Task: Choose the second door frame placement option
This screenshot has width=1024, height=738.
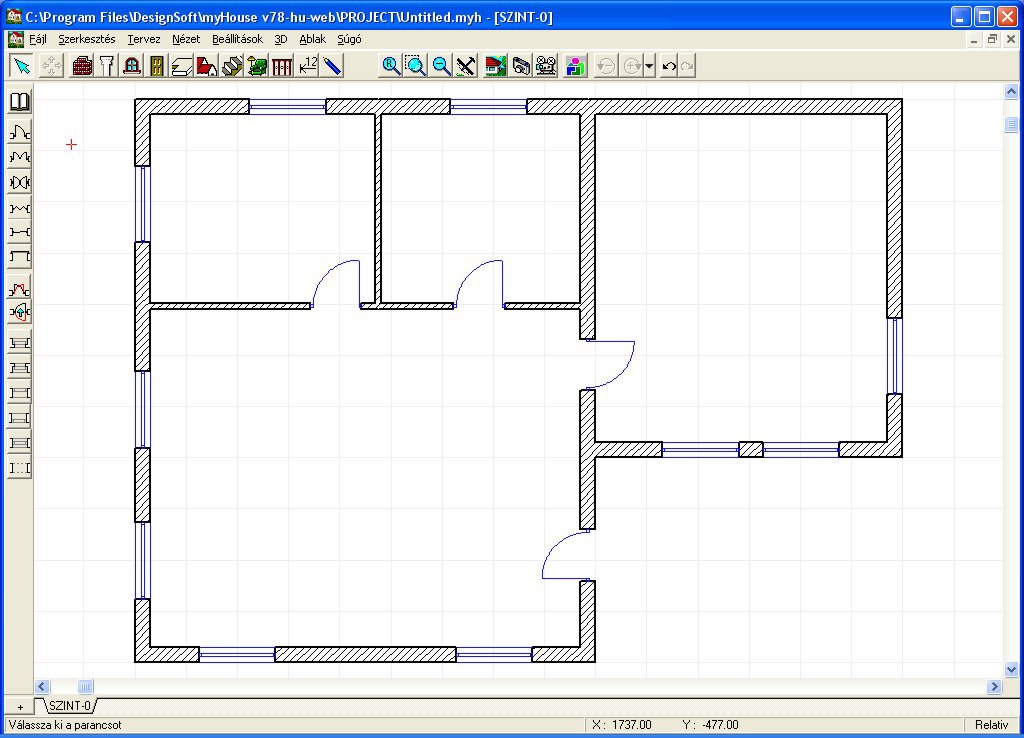Action: (20, 368)
